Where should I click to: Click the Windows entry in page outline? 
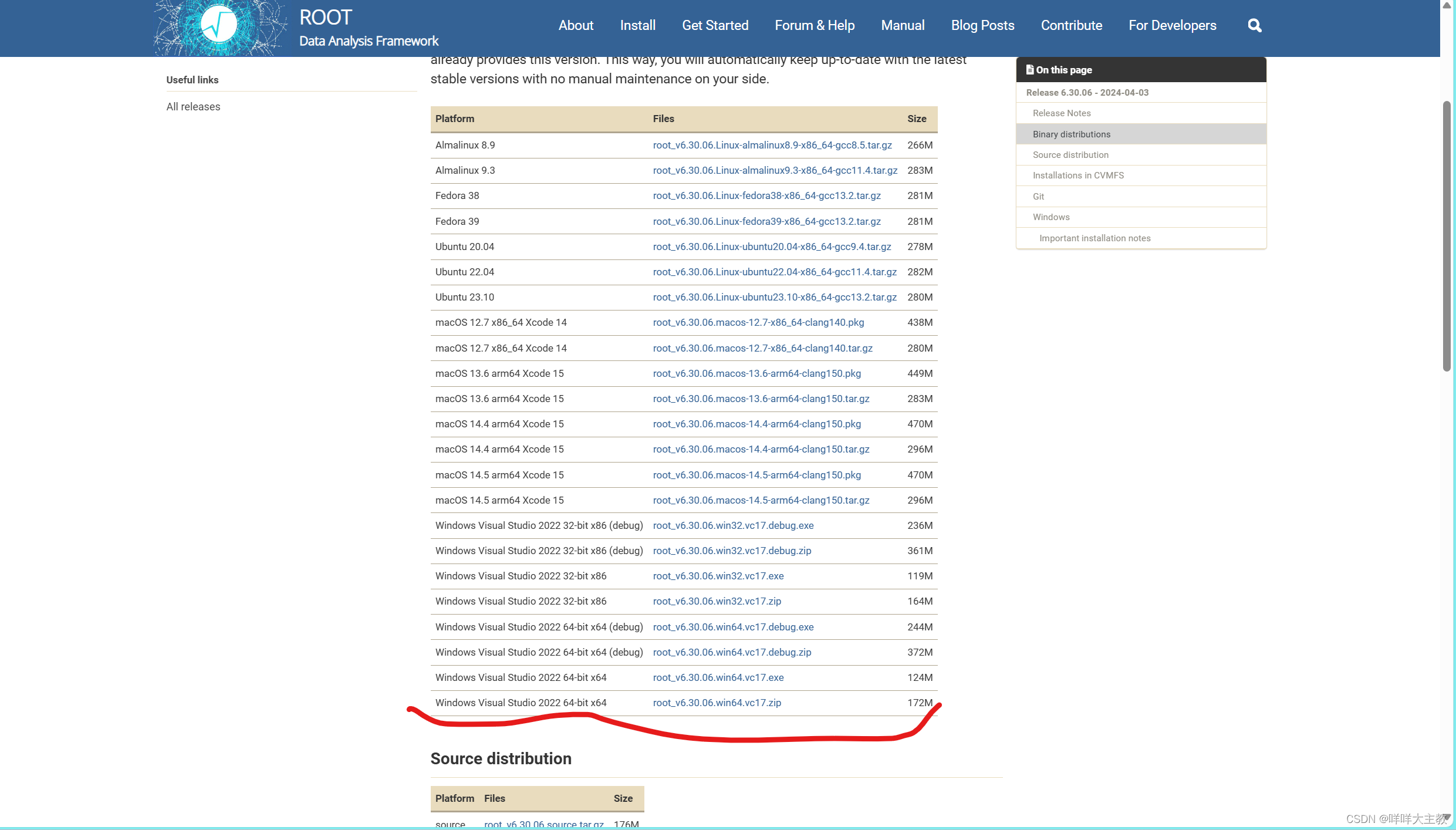pos(1050,217)
